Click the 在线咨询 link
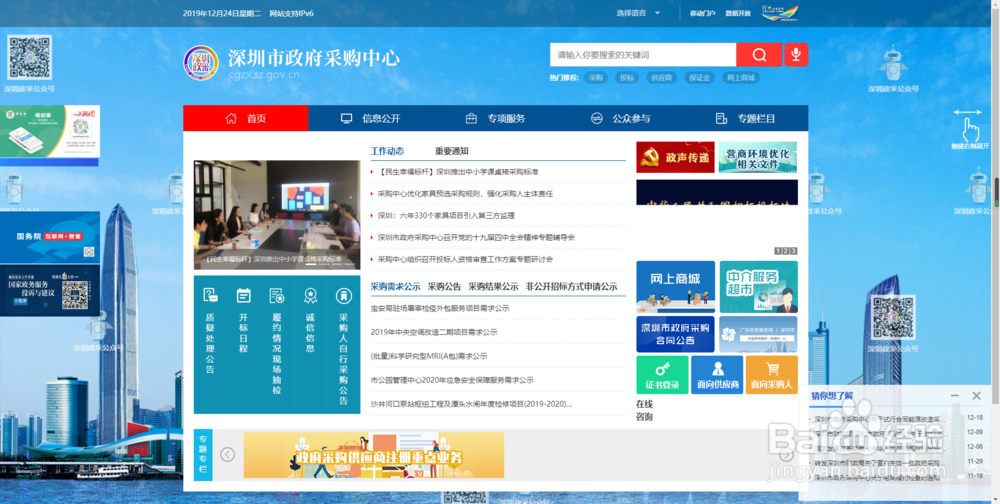Screen dimensions: 1000x504 [x=644, y=410]
